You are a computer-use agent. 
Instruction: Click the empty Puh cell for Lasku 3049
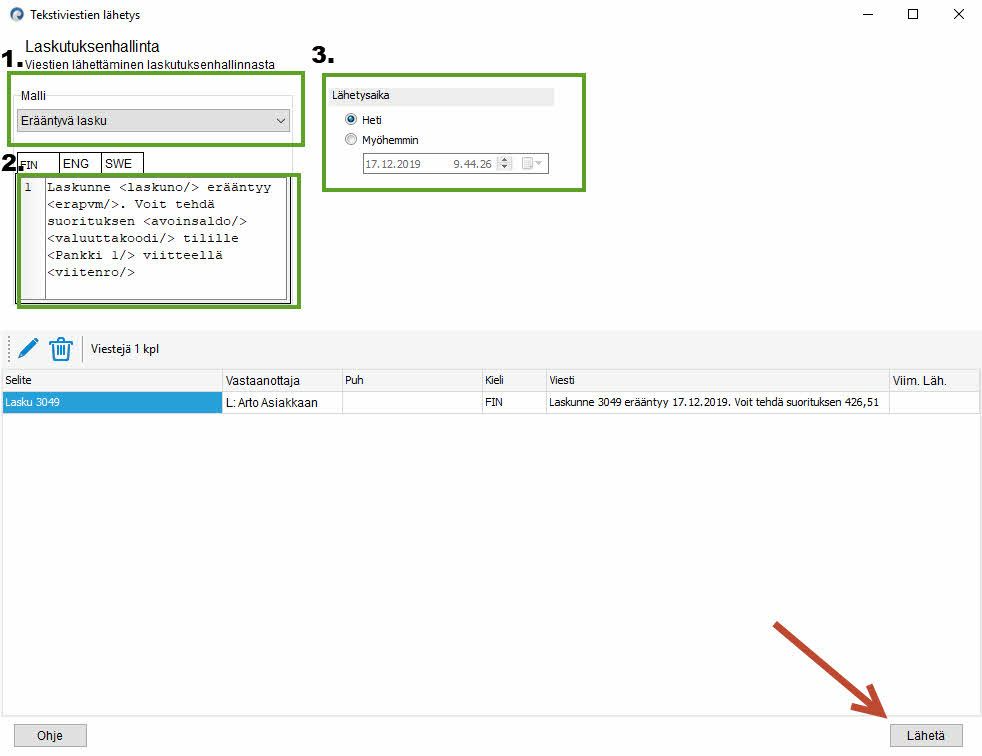(412, 402)
